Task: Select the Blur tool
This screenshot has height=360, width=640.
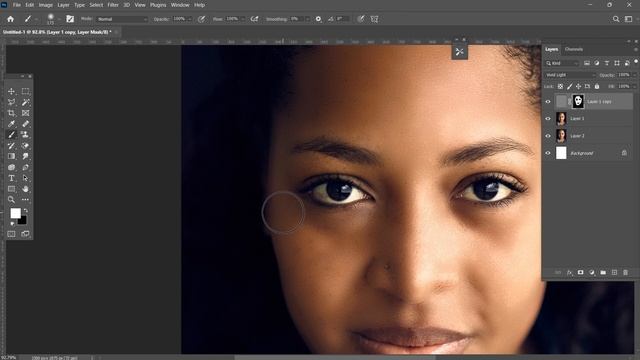Action: [25, 156]
